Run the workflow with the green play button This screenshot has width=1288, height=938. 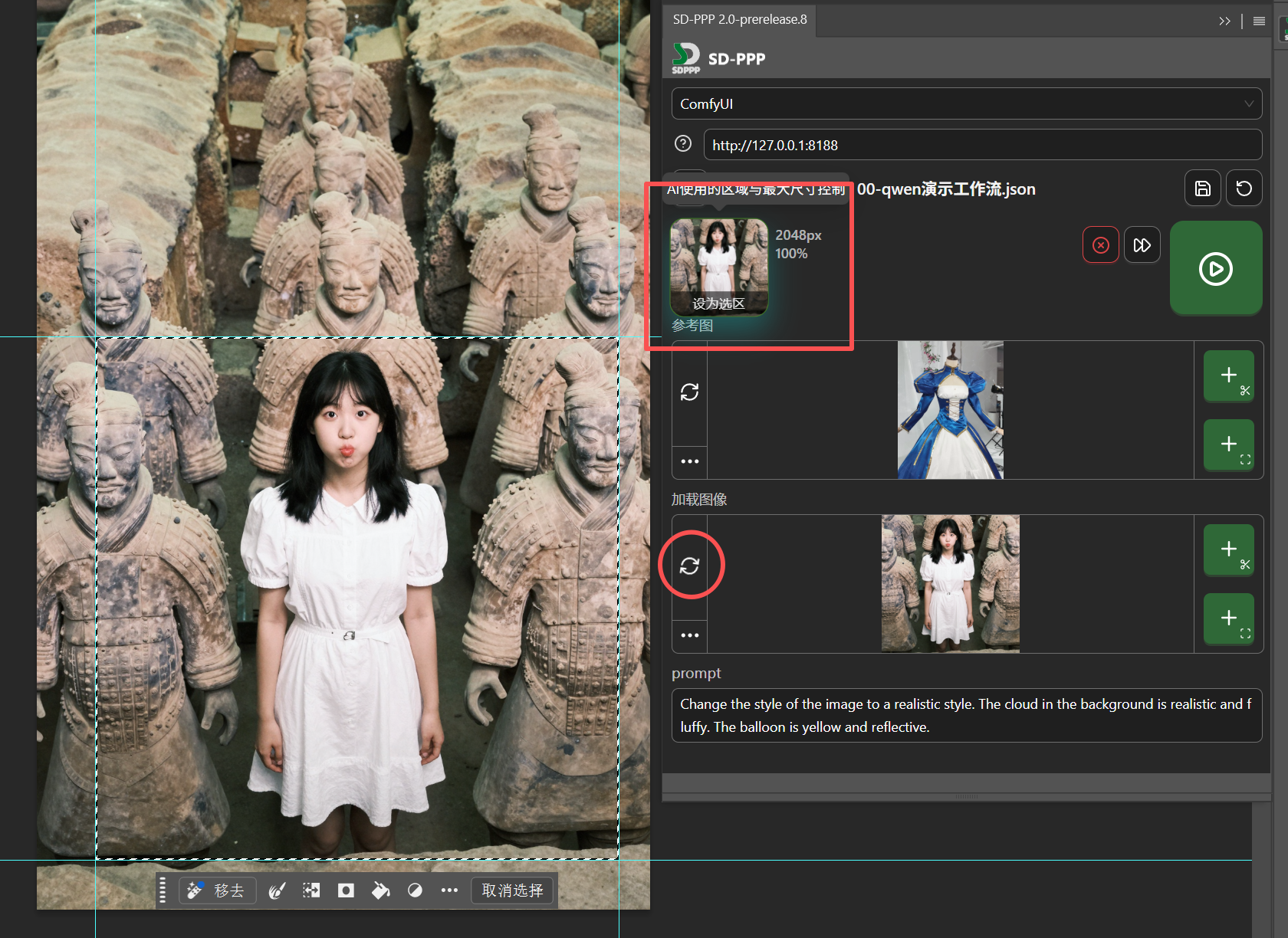click(x=1215, y=268)
